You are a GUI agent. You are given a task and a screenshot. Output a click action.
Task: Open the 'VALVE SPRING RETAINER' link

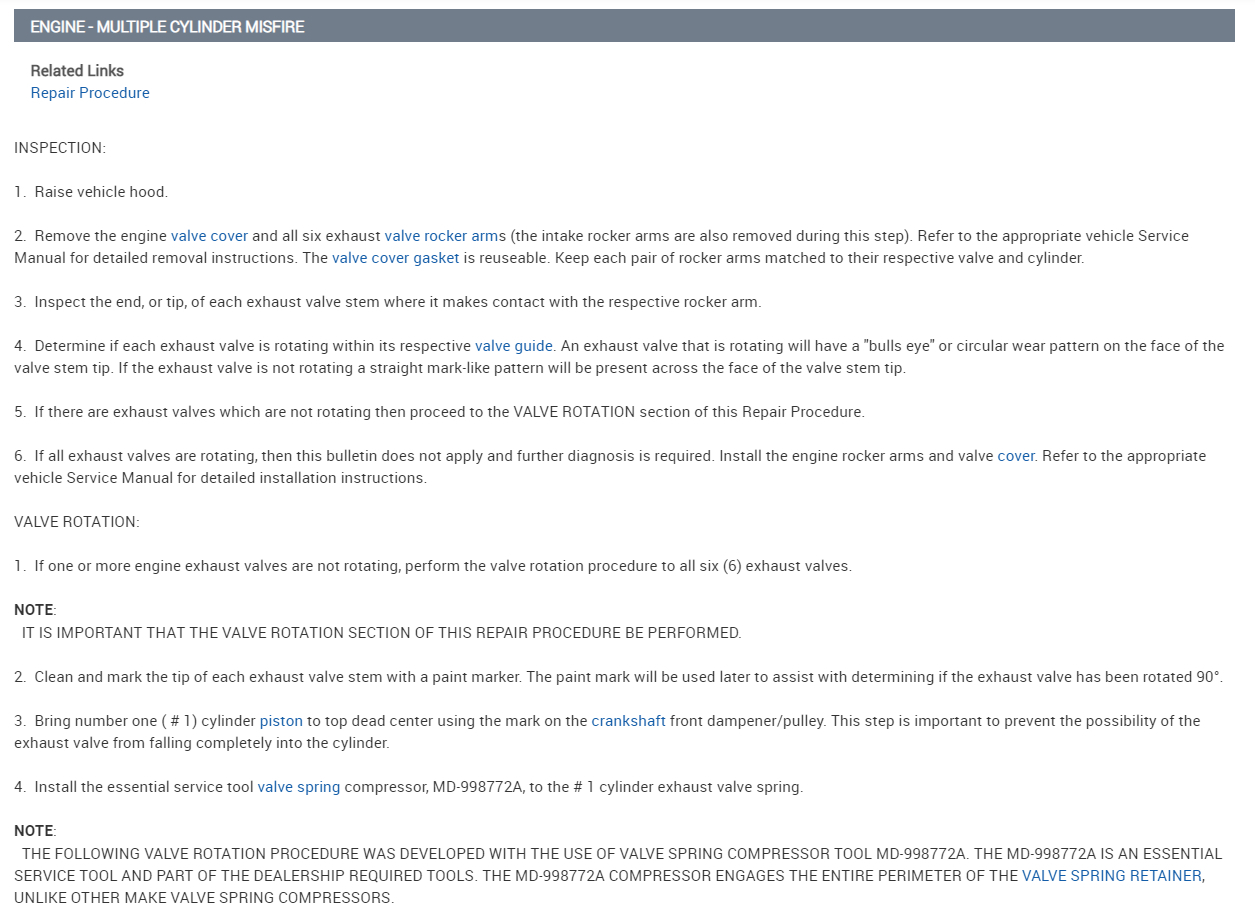(x=1111, y=876)
